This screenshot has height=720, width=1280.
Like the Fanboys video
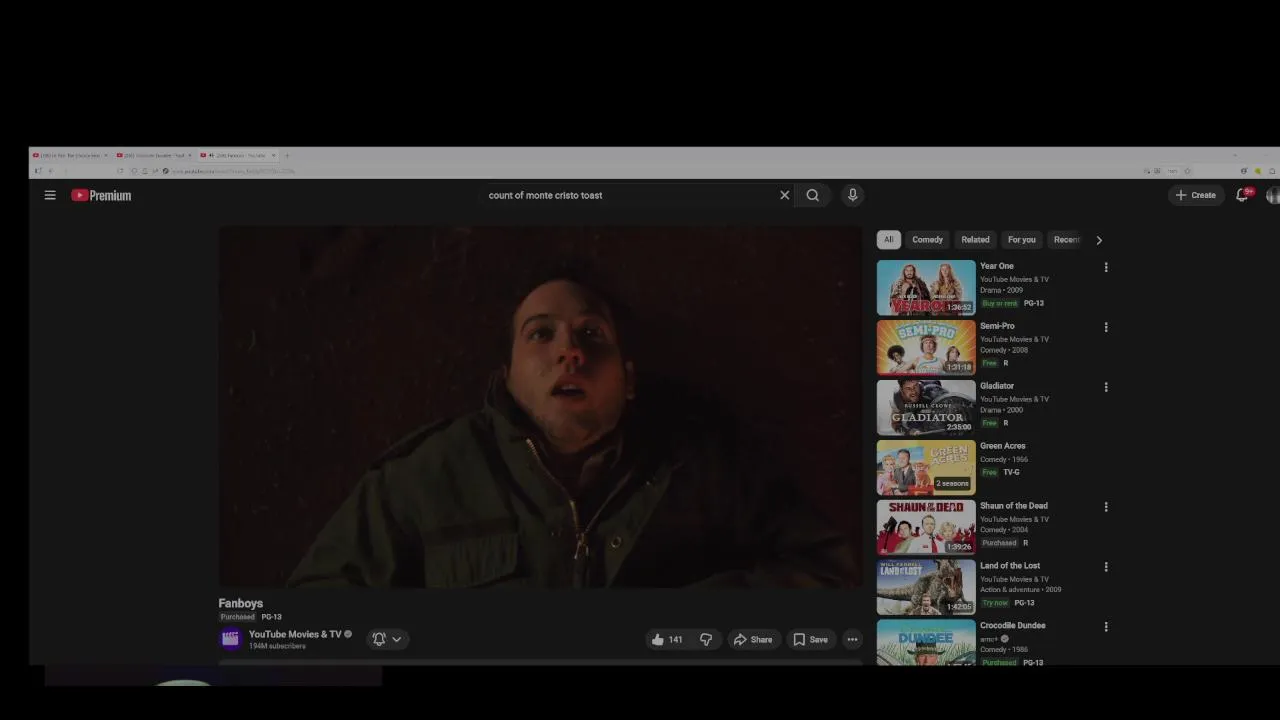pos(666,639)
